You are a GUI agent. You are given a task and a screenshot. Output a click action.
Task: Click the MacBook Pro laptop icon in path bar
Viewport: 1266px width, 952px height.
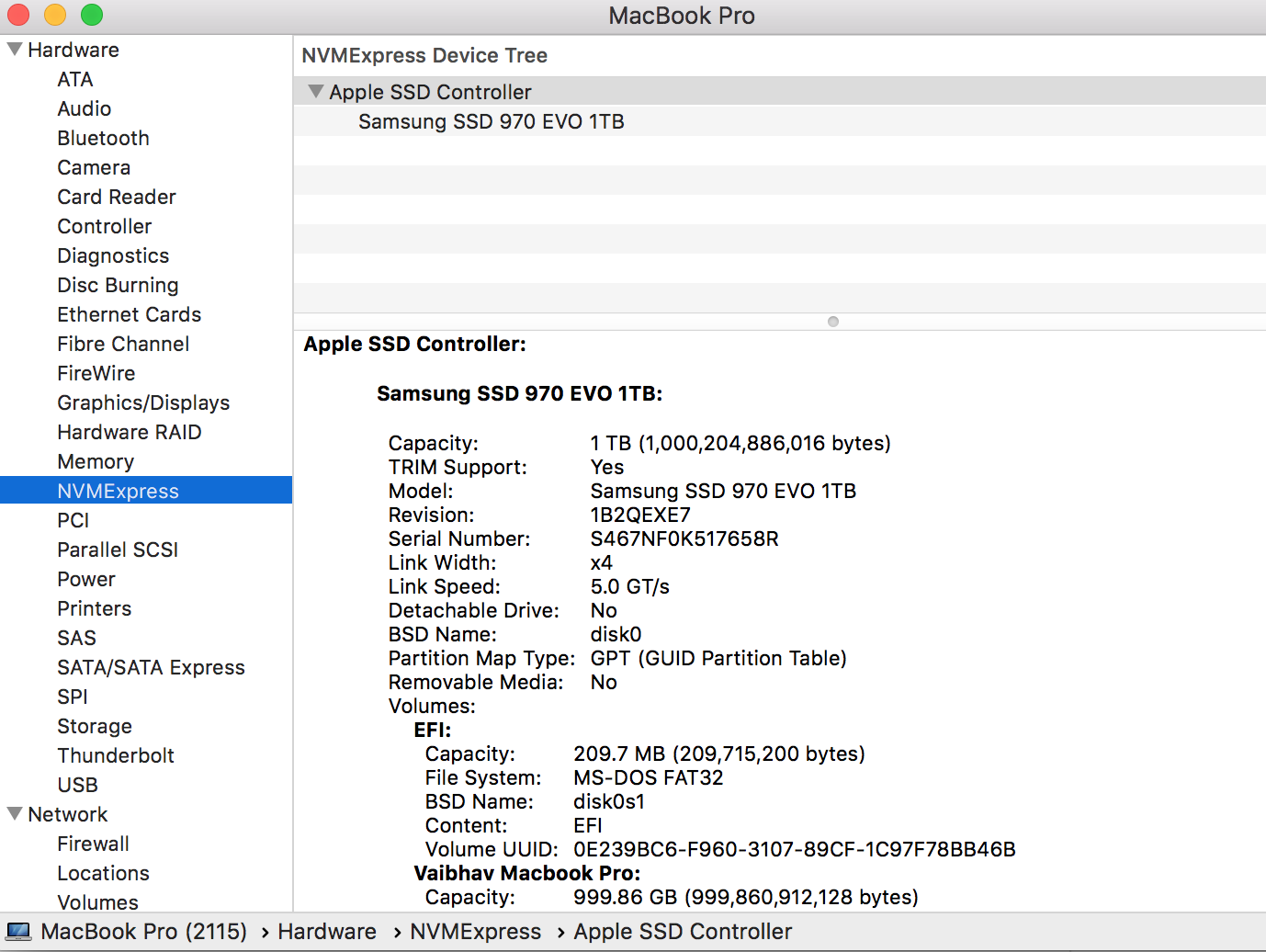click(18, 932)
